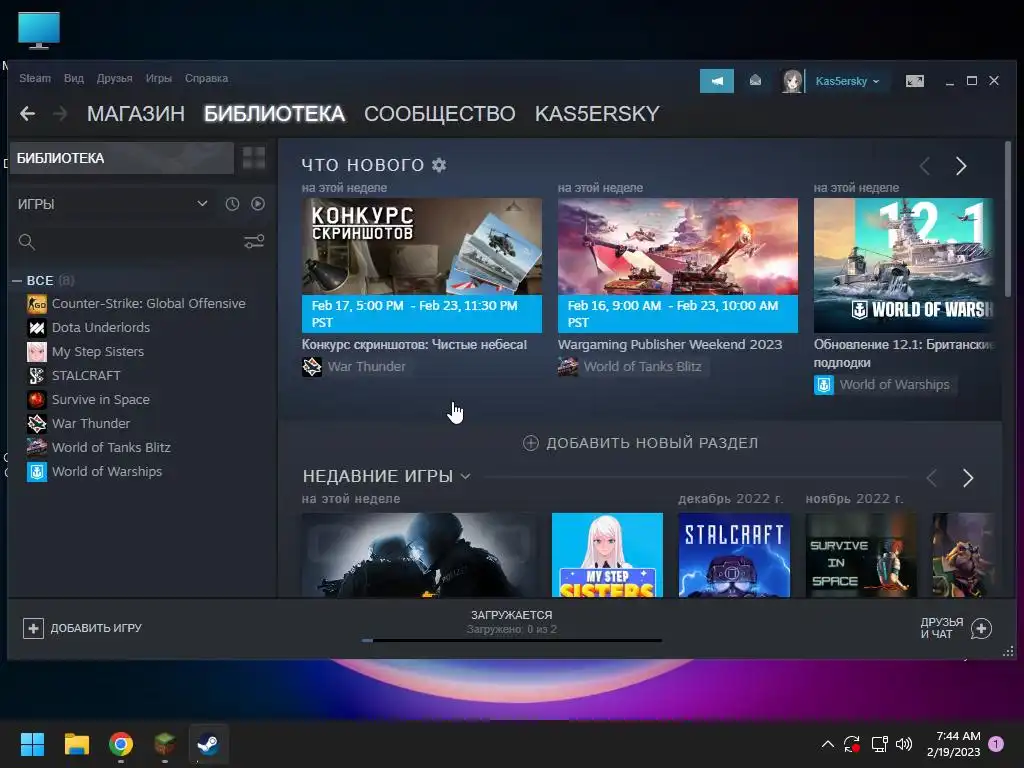Open the KAS5ERSKY profile tab
1024x768 pixels.
597,114
